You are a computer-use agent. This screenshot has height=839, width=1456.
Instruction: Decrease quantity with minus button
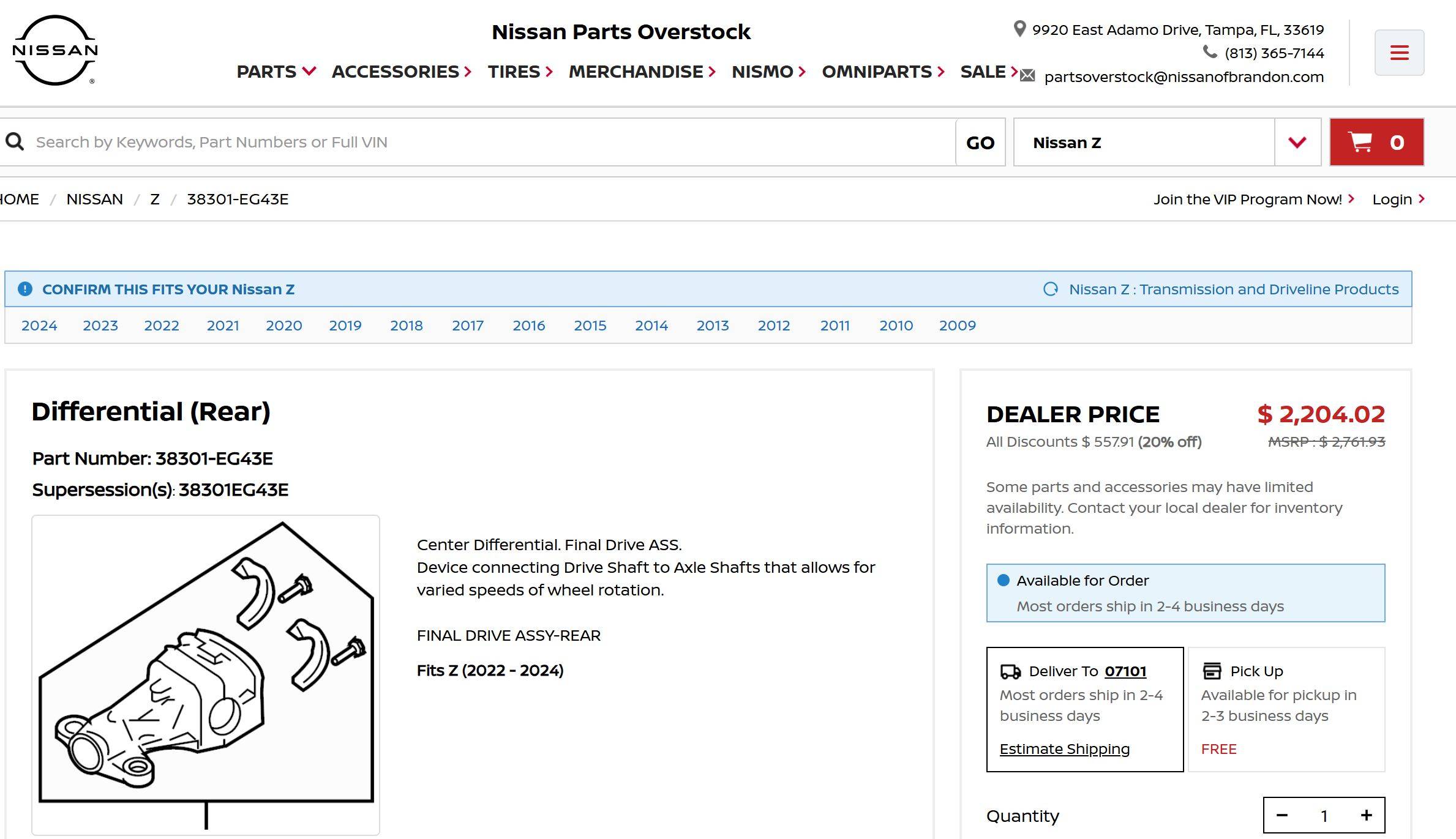[x=1282, y=815]
